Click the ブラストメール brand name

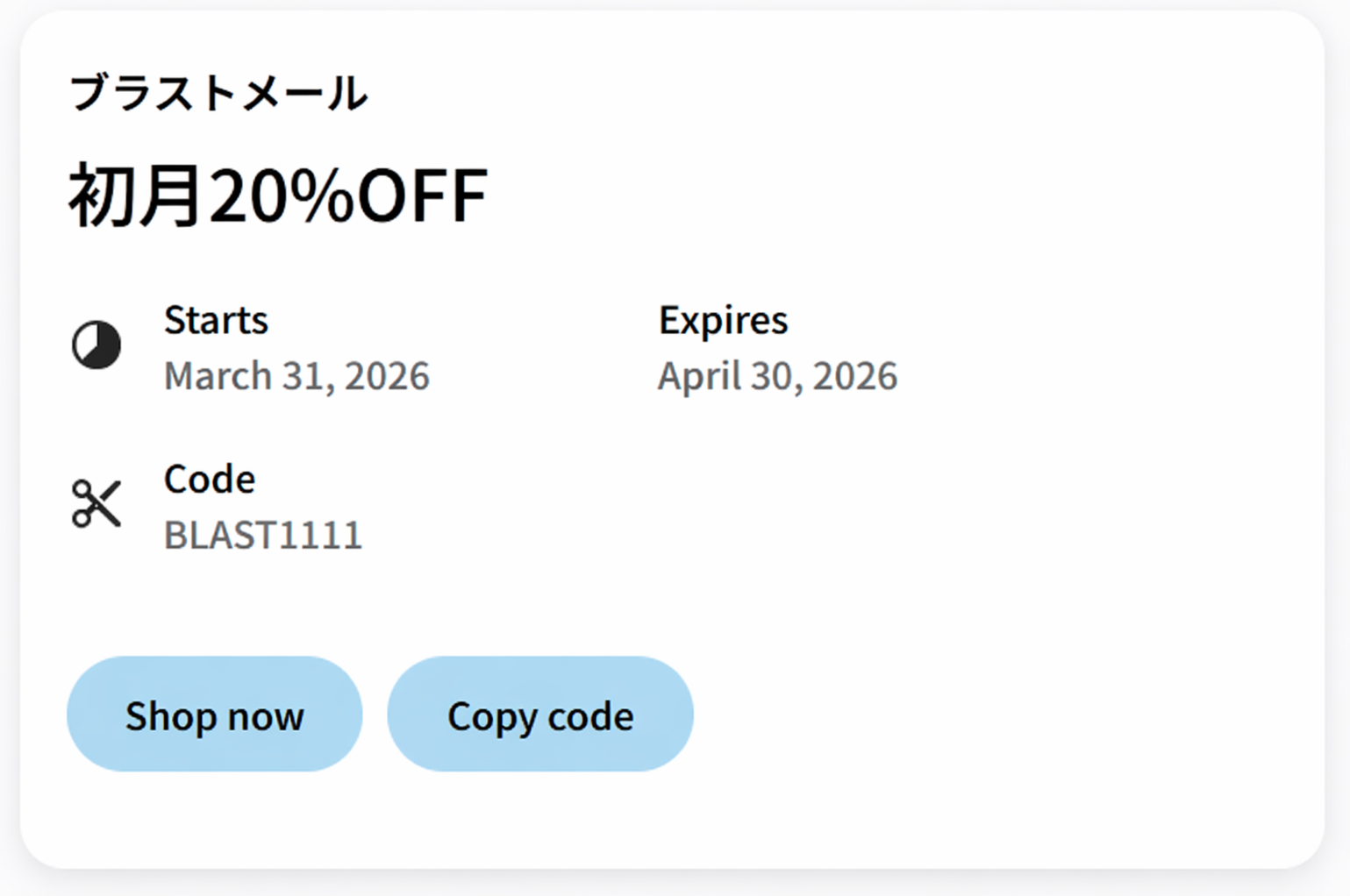click(218, 93)
